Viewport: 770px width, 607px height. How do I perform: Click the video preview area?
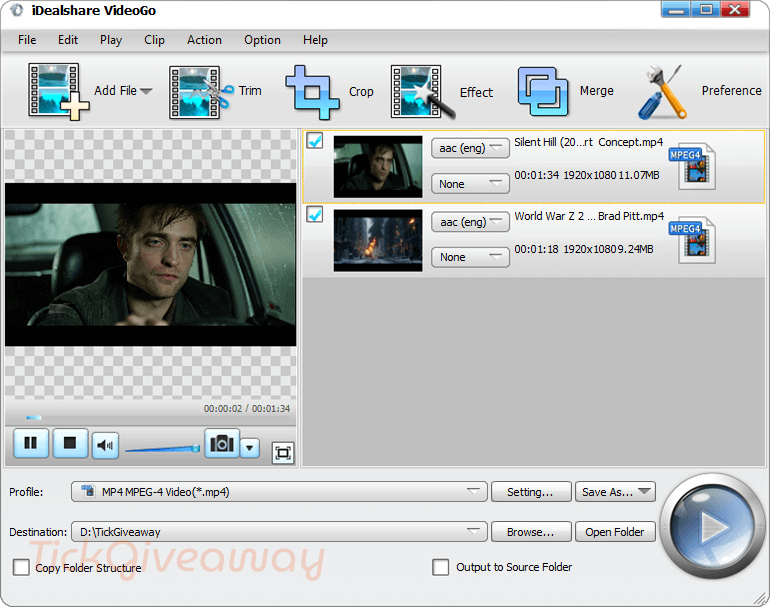[150, 265]
